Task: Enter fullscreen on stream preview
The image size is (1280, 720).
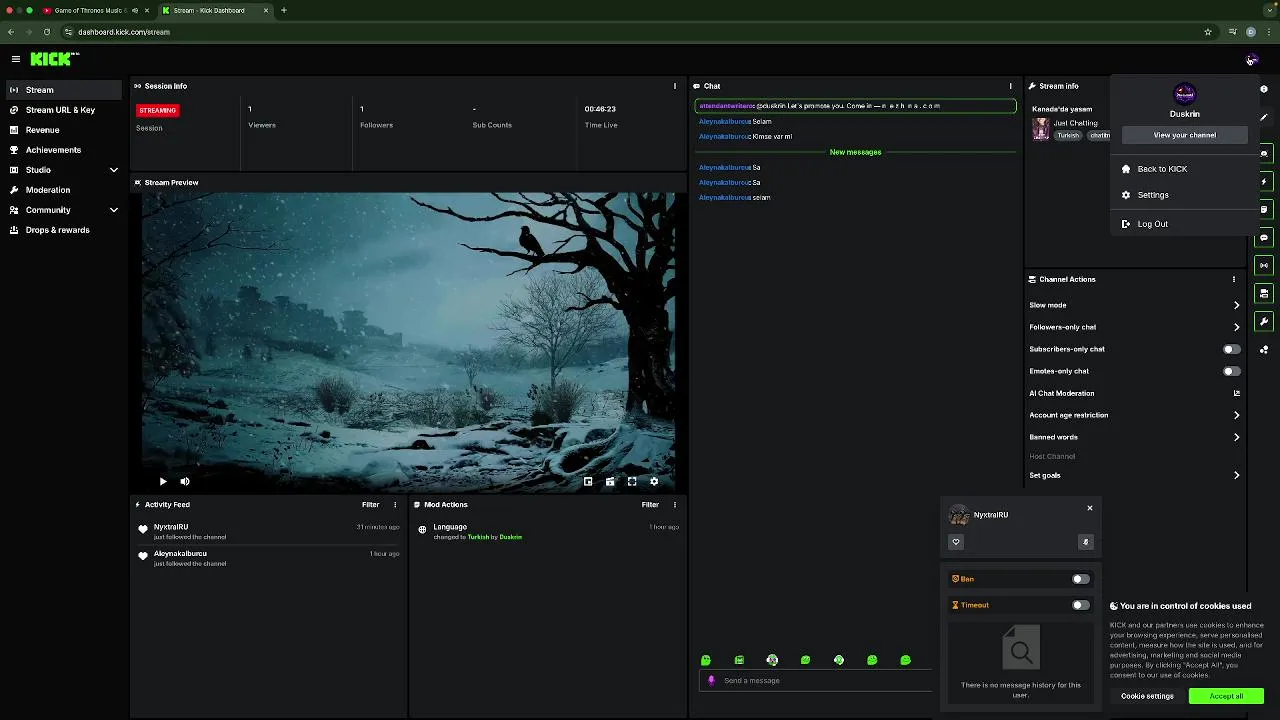Action: [632, 482]
